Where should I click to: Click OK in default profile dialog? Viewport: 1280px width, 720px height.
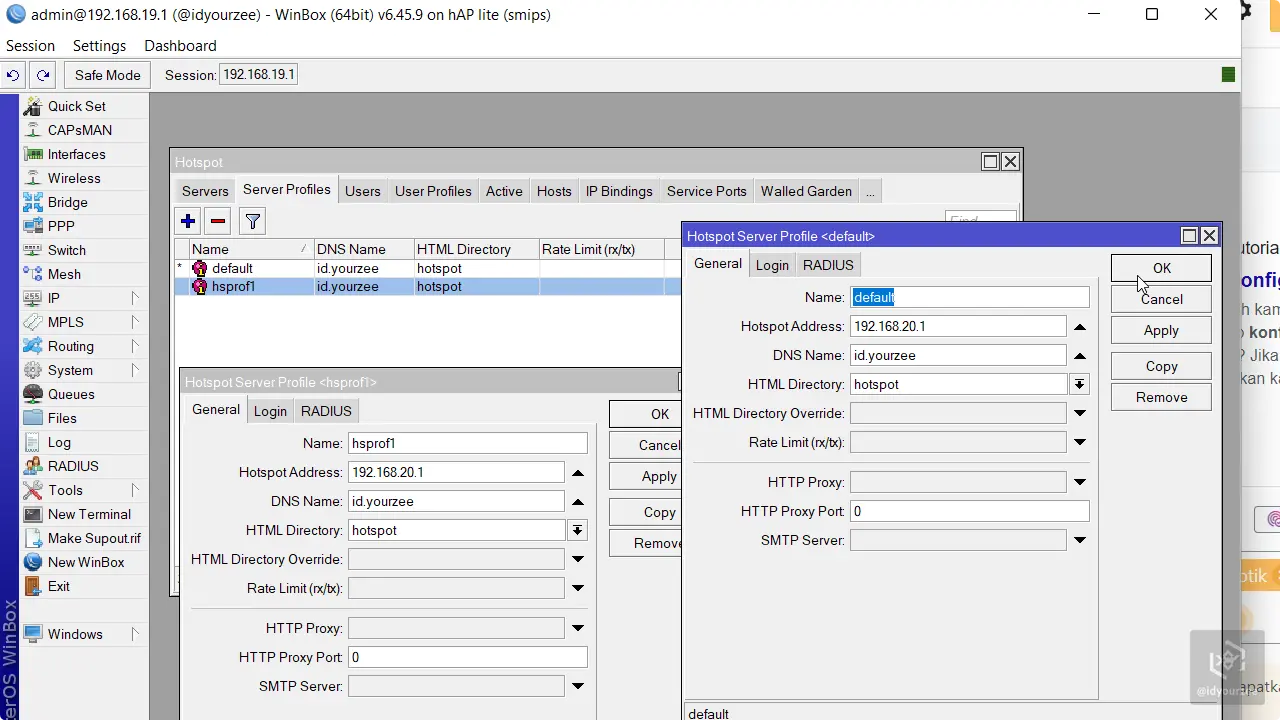click(1161, 268)
